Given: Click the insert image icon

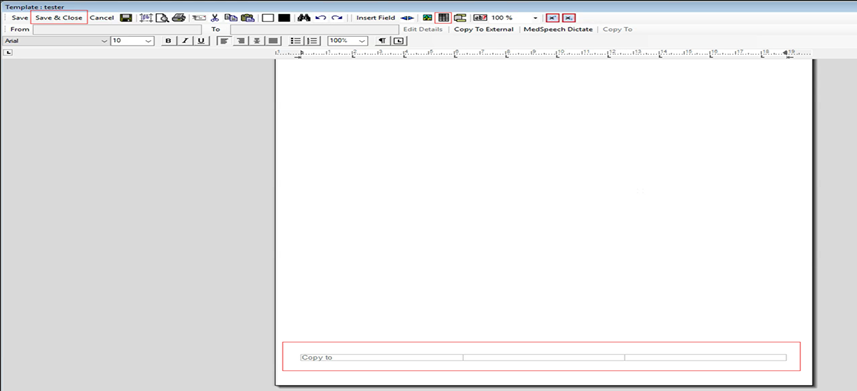Looking at the screenshot, I should [427, 18].
